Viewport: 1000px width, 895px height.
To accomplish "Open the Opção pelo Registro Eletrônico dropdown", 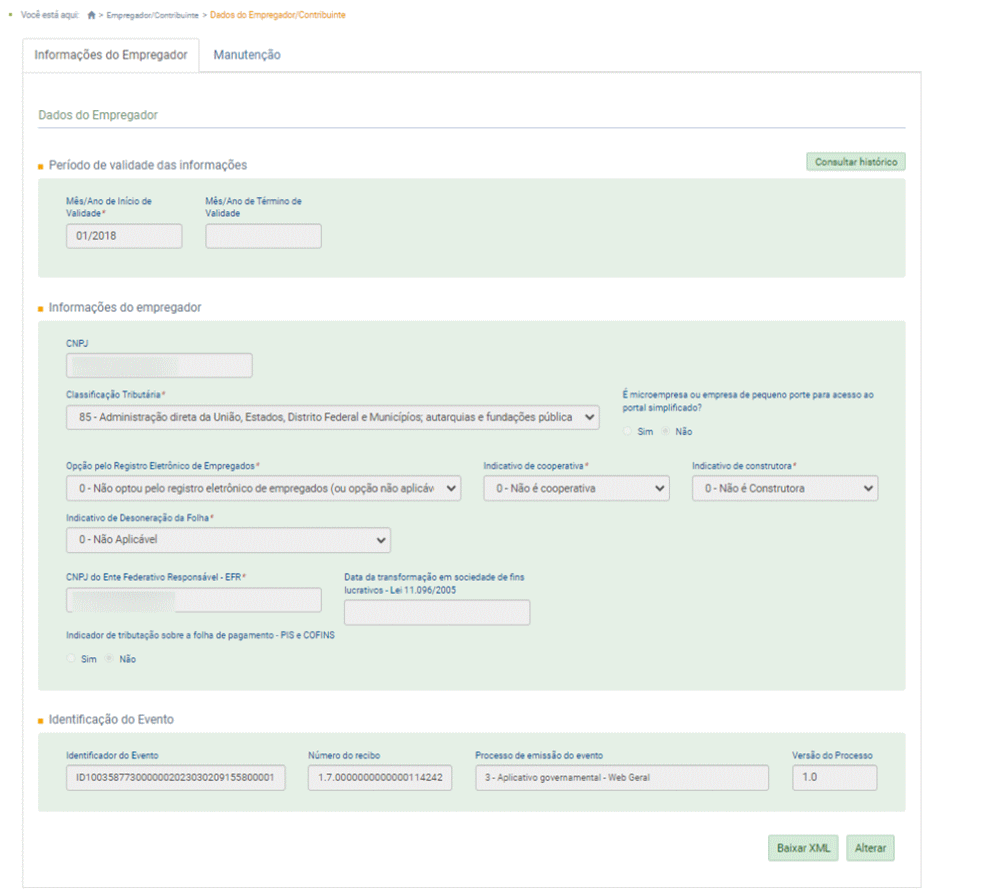I will 263,488.
